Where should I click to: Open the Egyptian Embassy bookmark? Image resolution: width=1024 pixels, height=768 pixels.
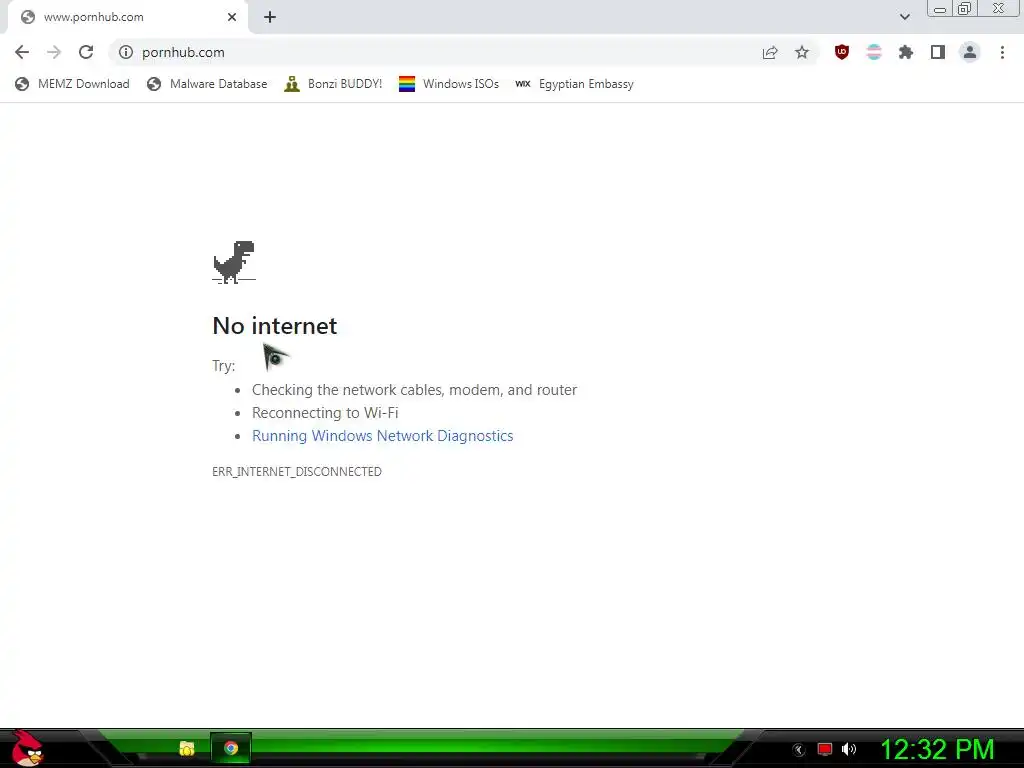574,84
